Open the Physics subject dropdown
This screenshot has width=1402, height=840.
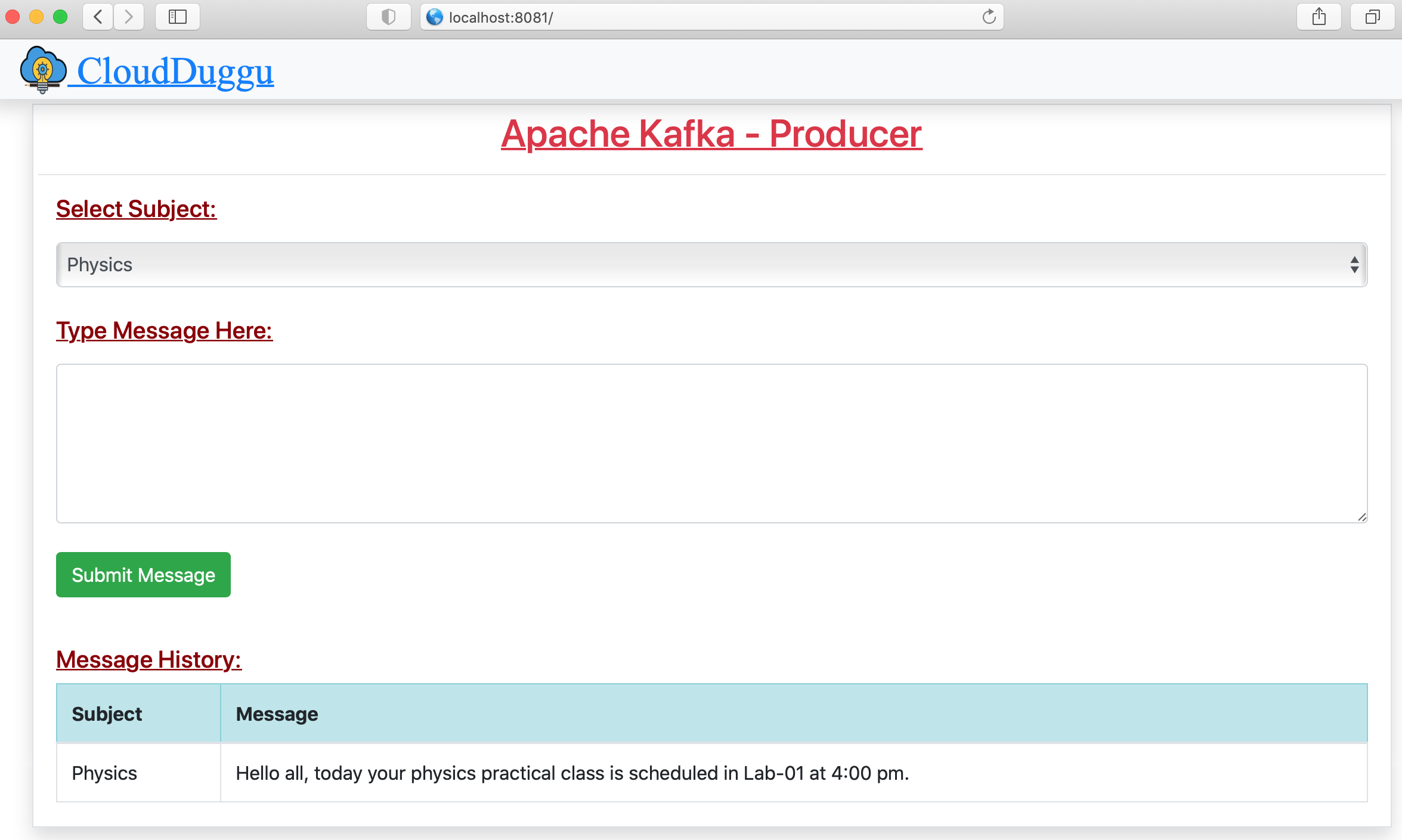point(711,265)
